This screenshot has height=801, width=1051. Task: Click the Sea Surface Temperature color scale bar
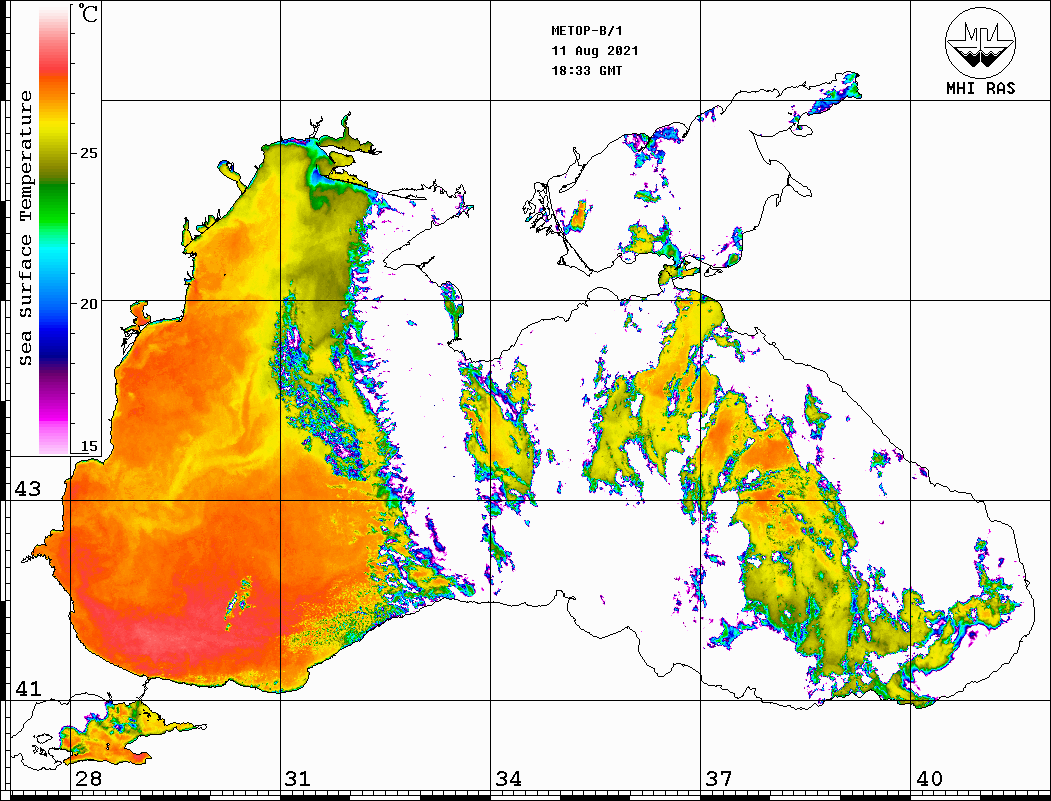coord(54,230)
